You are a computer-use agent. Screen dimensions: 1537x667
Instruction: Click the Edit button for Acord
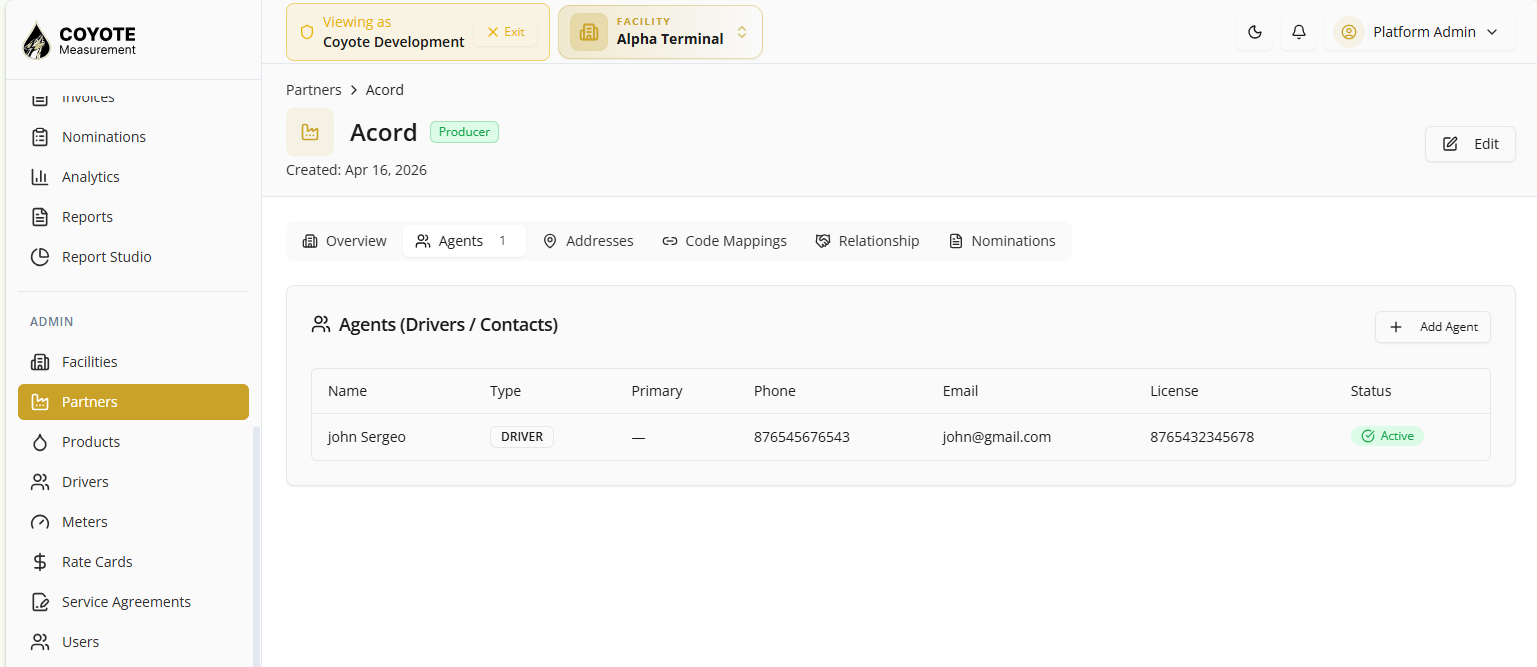pos(1470,144)
